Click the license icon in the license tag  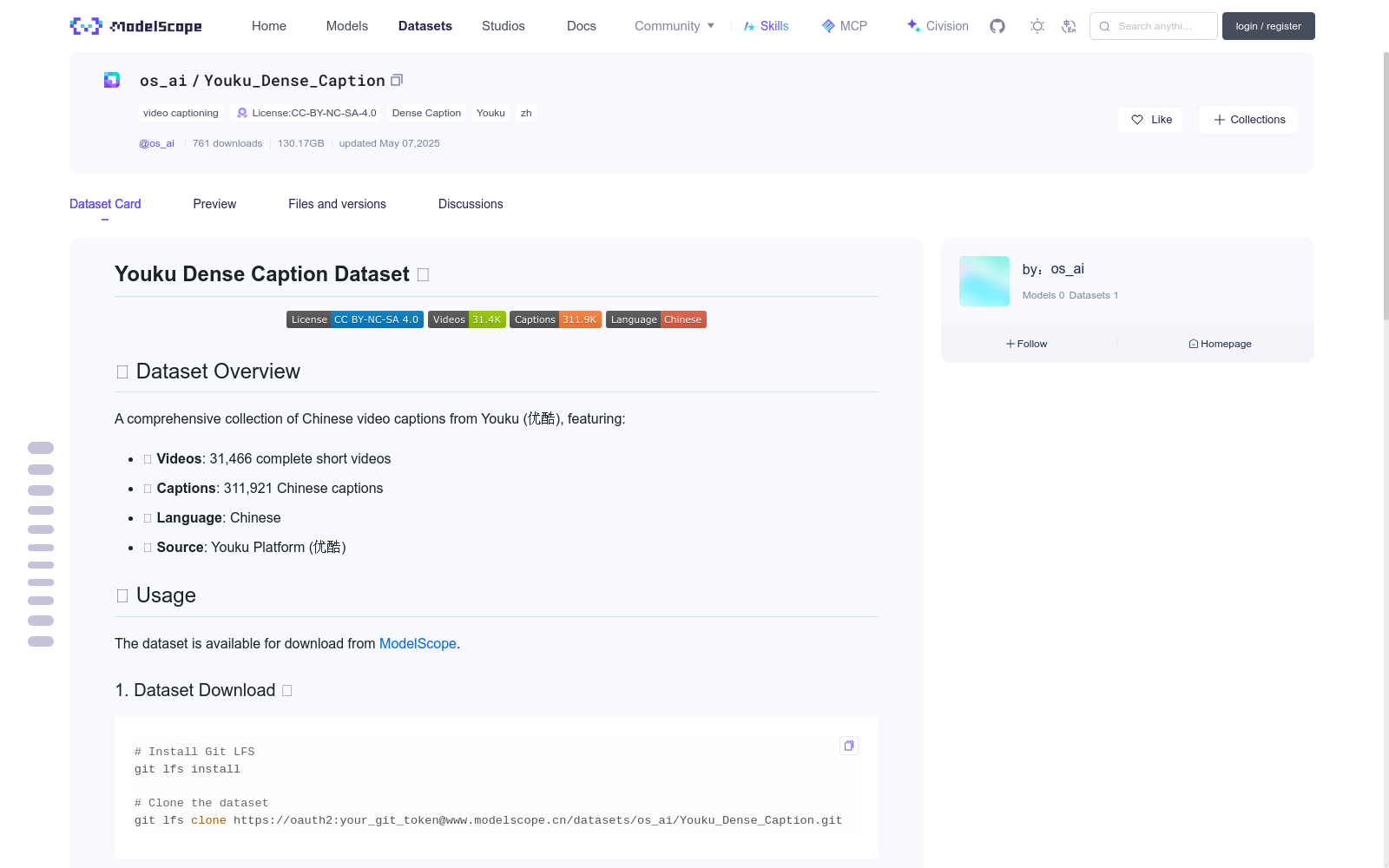pos(242,113)
